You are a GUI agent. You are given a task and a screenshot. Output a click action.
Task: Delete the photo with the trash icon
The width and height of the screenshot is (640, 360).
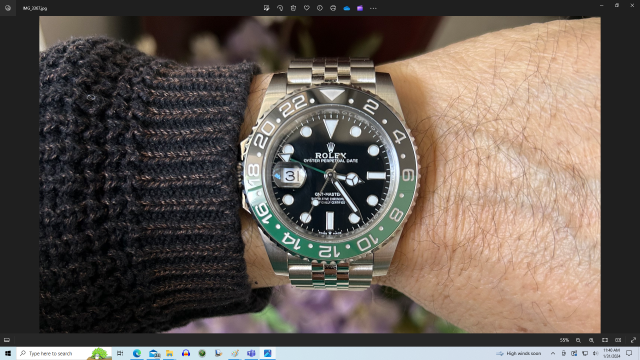click(x=293, y=8)
